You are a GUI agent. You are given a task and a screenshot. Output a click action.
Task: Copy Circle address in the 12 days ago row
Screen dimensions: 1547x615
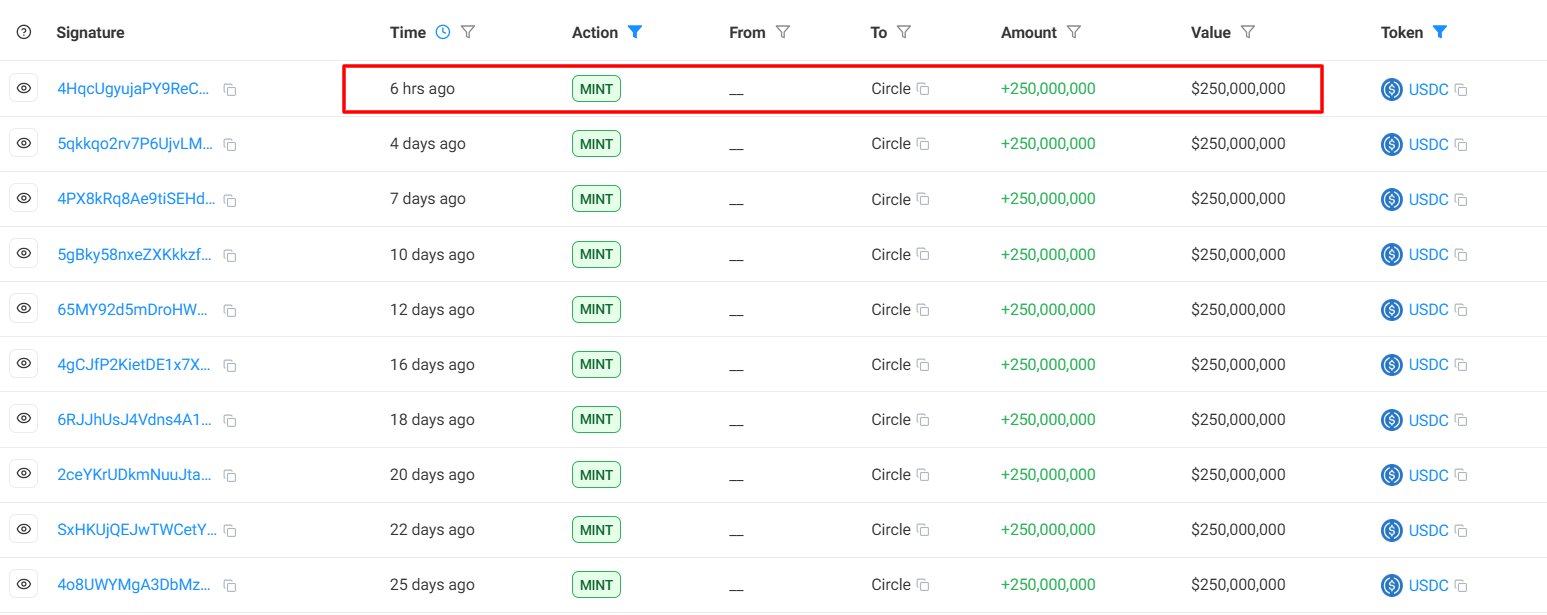pyautogui.click(x=924, y=310)
